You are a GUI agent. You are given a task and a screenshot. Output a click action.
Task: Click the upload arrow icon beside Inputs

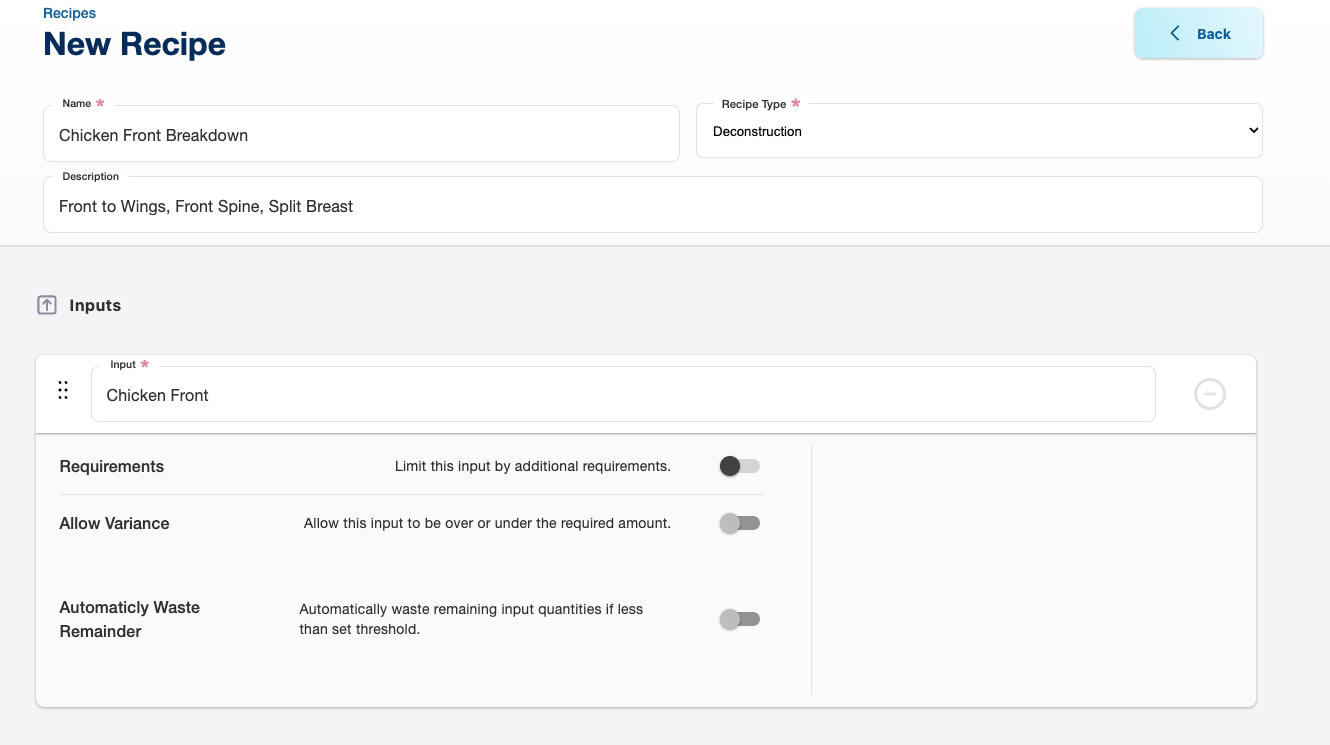pyautogui.click(x=47, y=306)
